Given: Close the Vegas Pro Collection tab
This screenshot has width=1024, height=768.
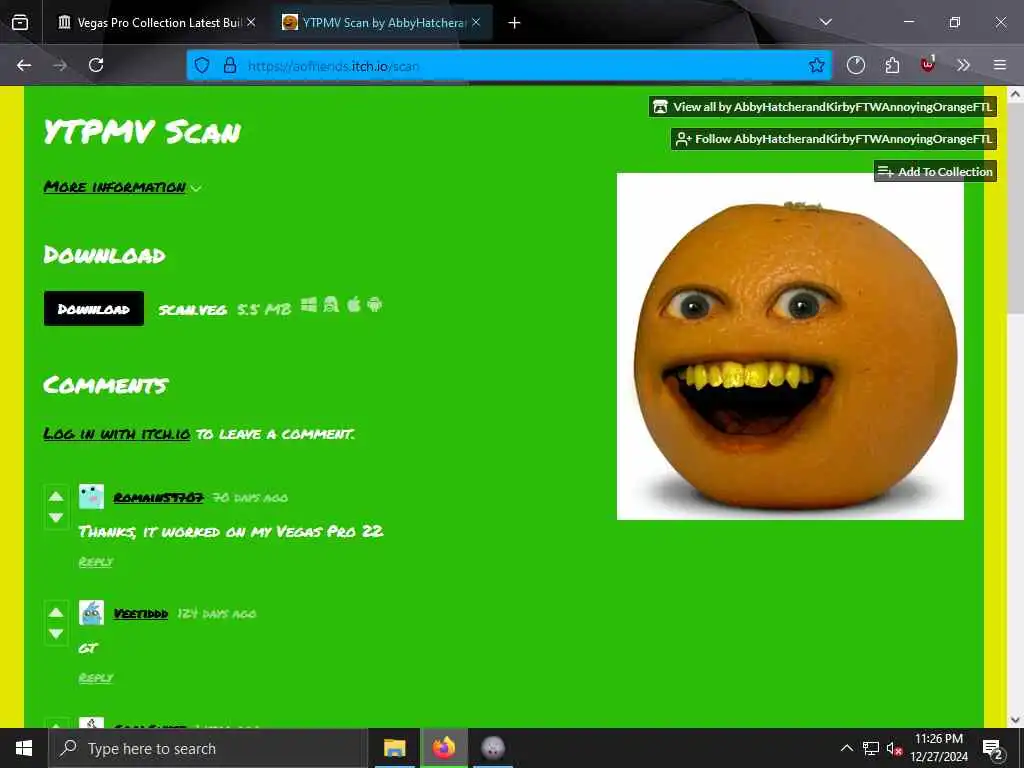Looking at the screenshot, I should pyautogui.click(x=251, y=23).
